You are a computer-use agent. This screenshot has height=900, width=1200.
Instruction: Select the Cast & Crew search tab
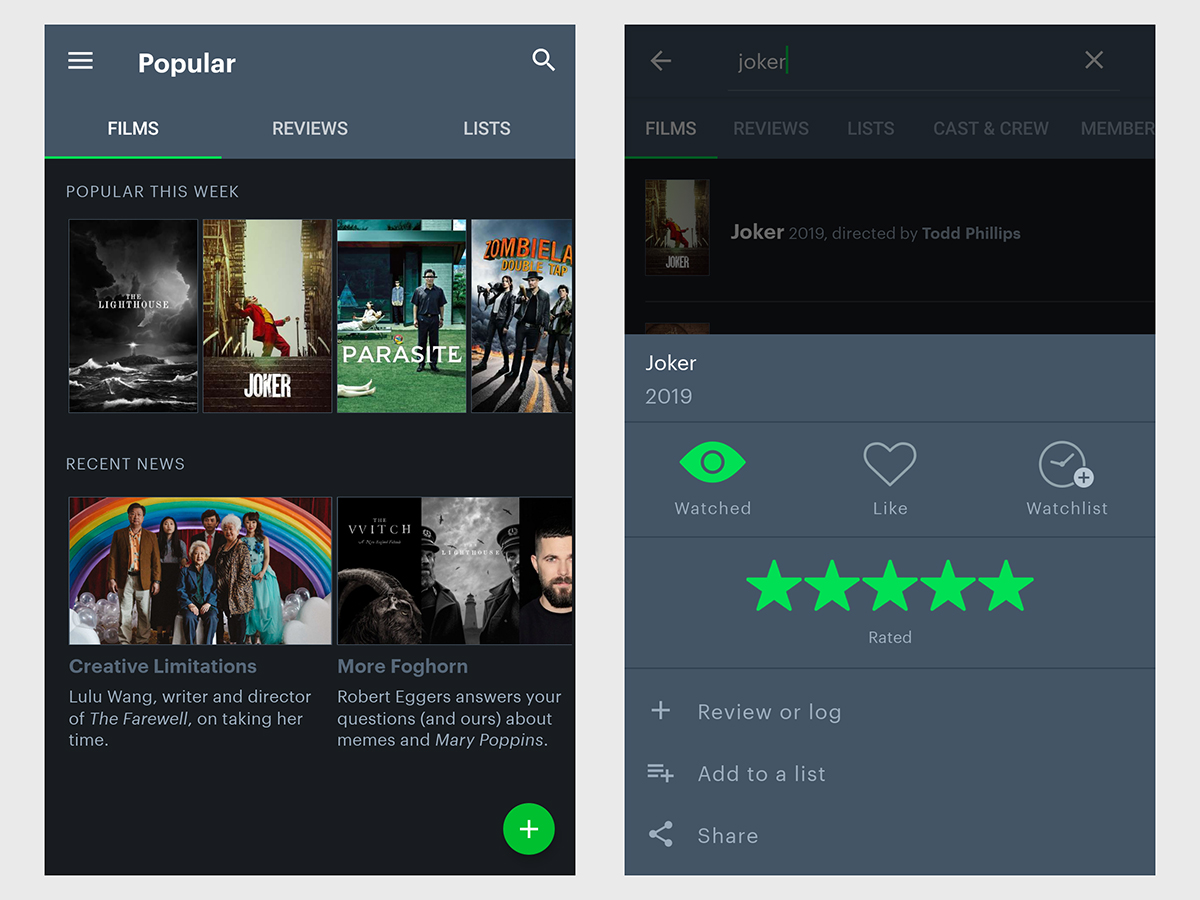(990, 129)
